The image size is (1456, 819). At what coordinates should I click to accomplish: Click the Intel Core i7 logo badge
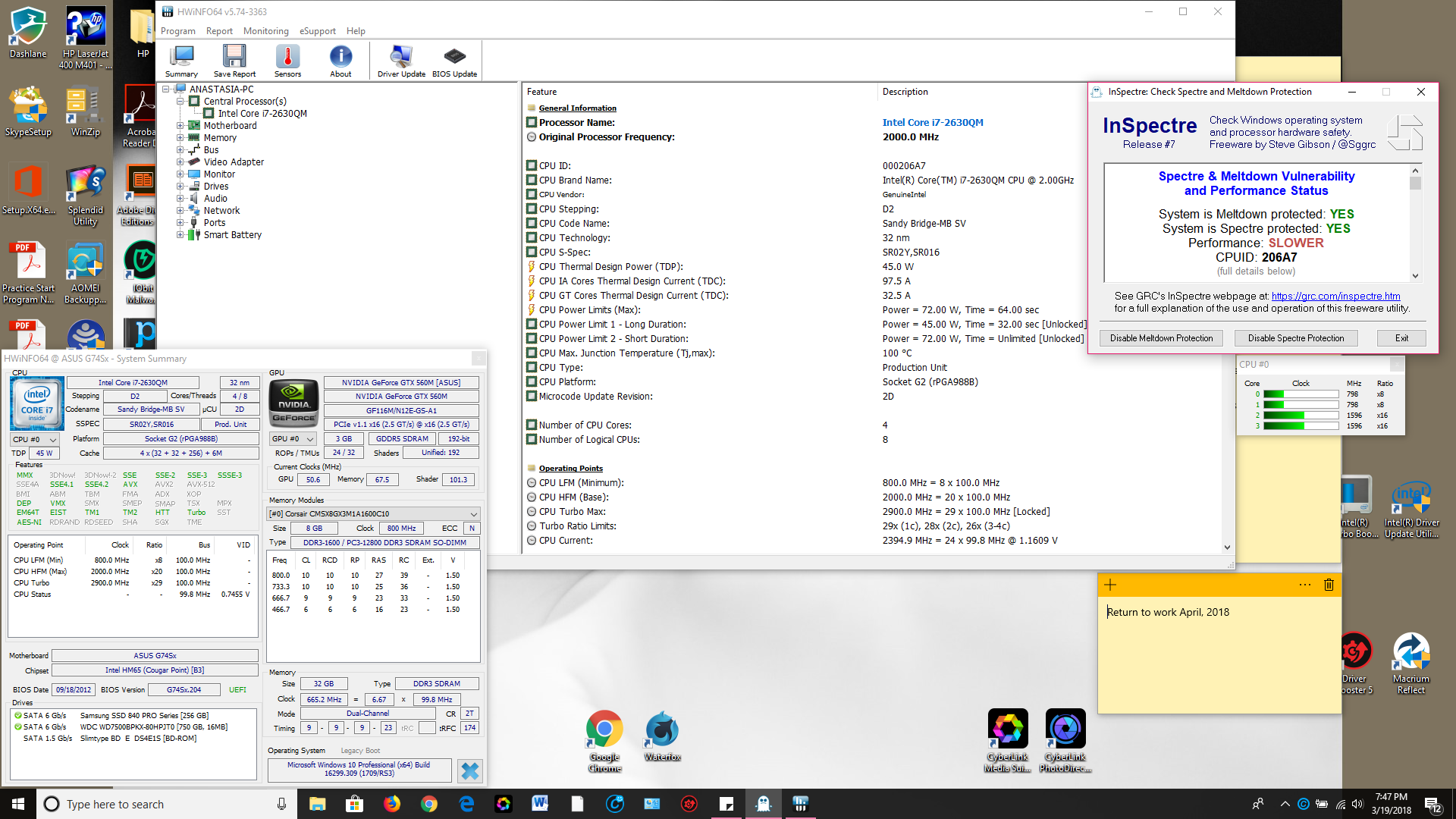point(36,403)
